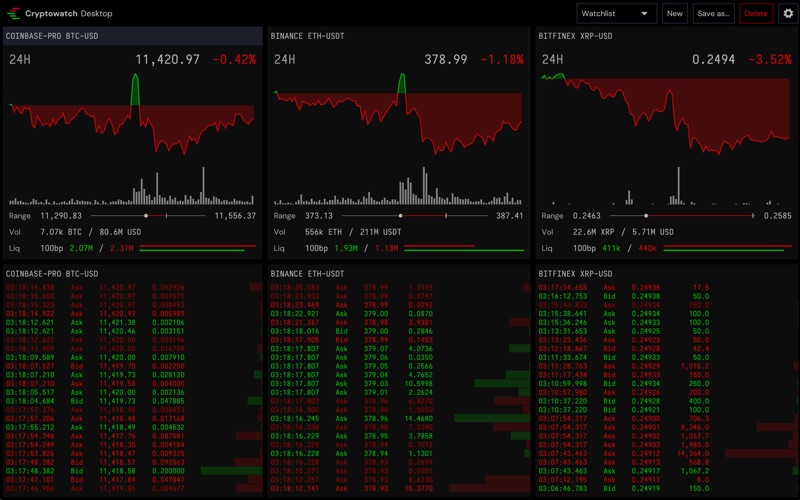Click the 24H label on XRP-USD chart

(x=553, y=60)
